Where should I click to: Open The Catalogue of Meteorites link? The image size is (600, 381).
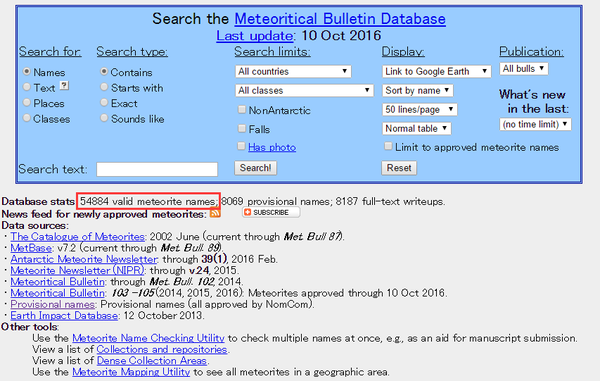(77, 236)
